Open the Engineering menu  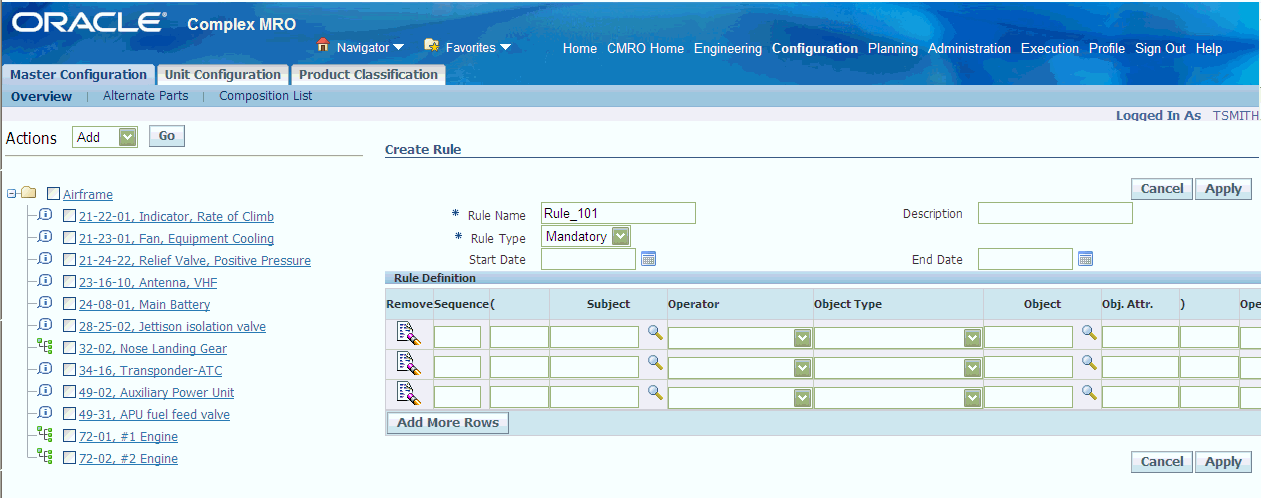click(x=728, y=48)
